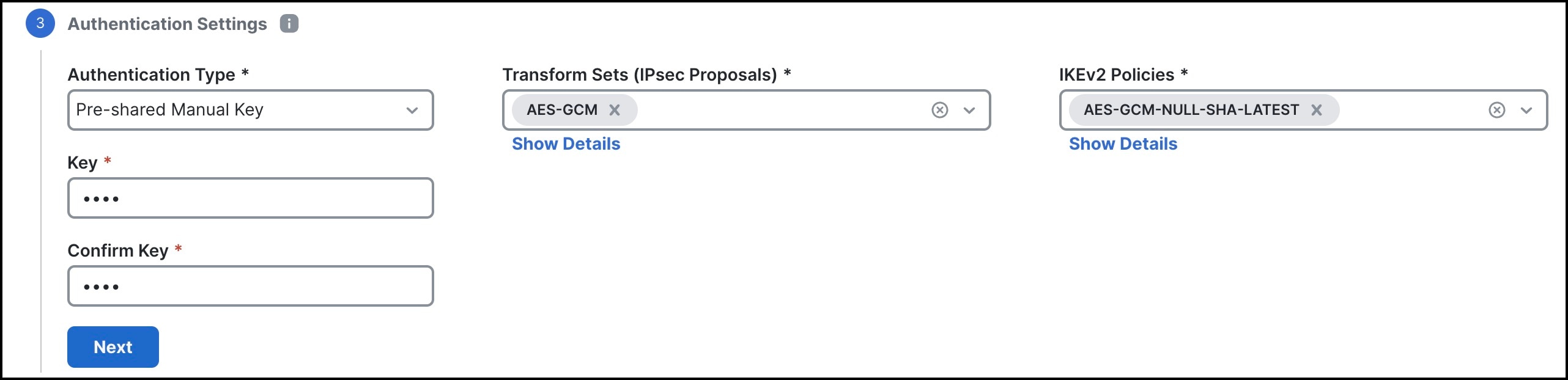The image size is (1568, 380).
Task: Remove the AES-GCM transform set chip
Action: tap(615, 110)
